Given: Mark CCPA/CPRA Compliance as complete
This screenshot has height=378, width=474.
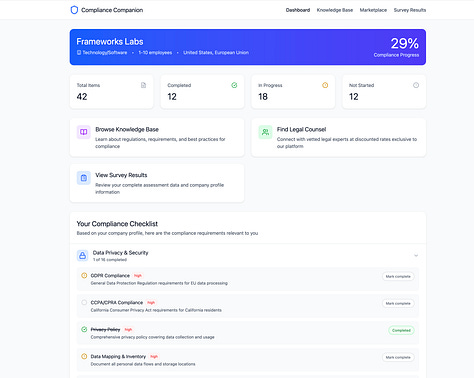Looking at the screenshot, I should [398, 303].
